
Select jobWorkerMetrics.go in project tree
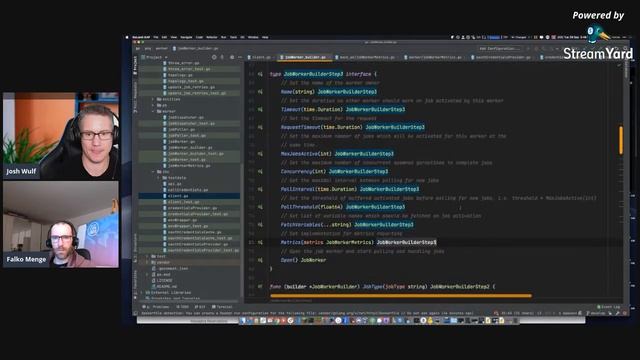189,166
